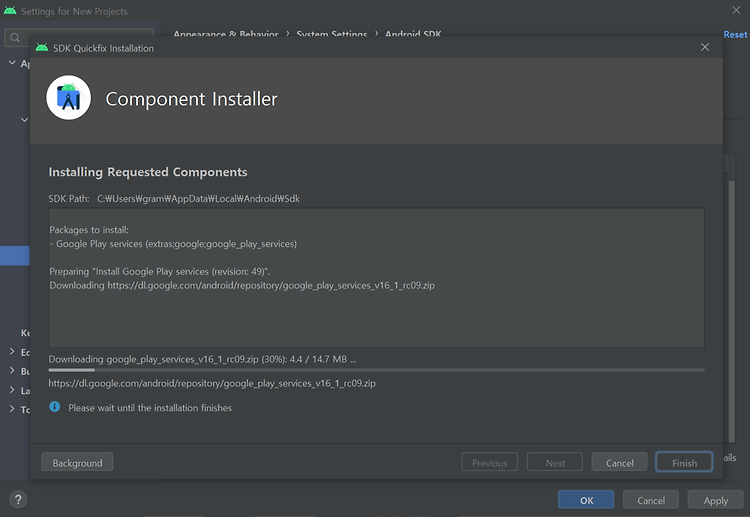Viewport: 750px width, 517px height.
Task: Click the Android icon in SDK Quickfix title bar
Action: pos(42,47)
